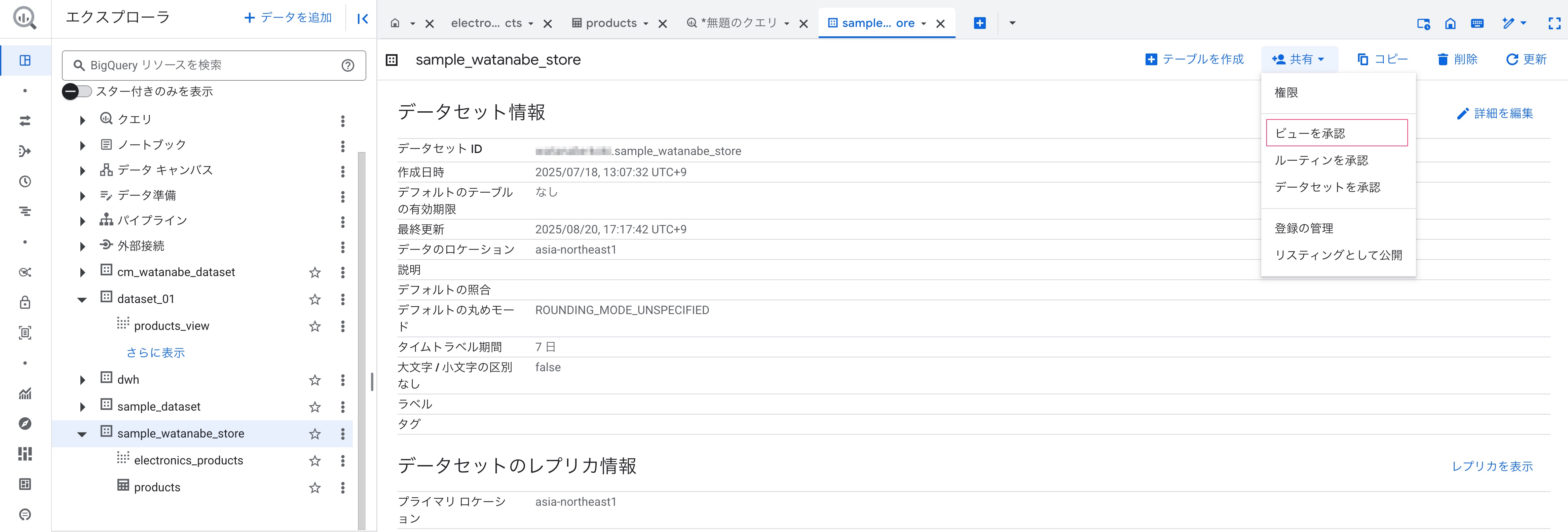The image size is (1568, 532).
Task: Star the dwh dataset
Action: point(315,380)
